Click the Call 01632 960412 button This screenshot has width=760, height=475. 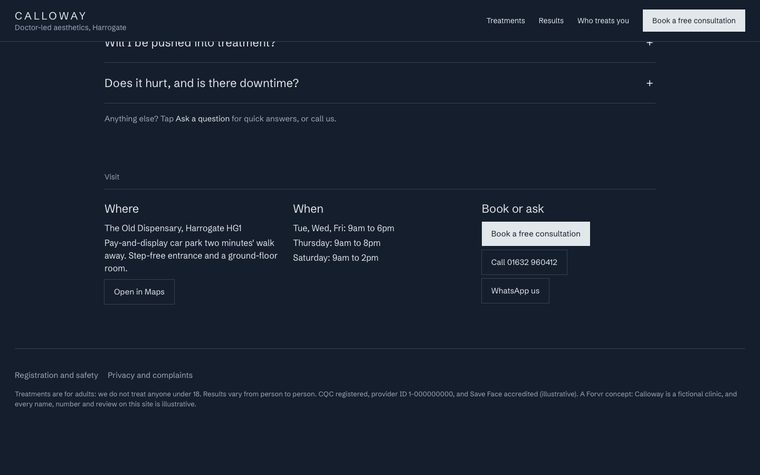click(524, 262)
